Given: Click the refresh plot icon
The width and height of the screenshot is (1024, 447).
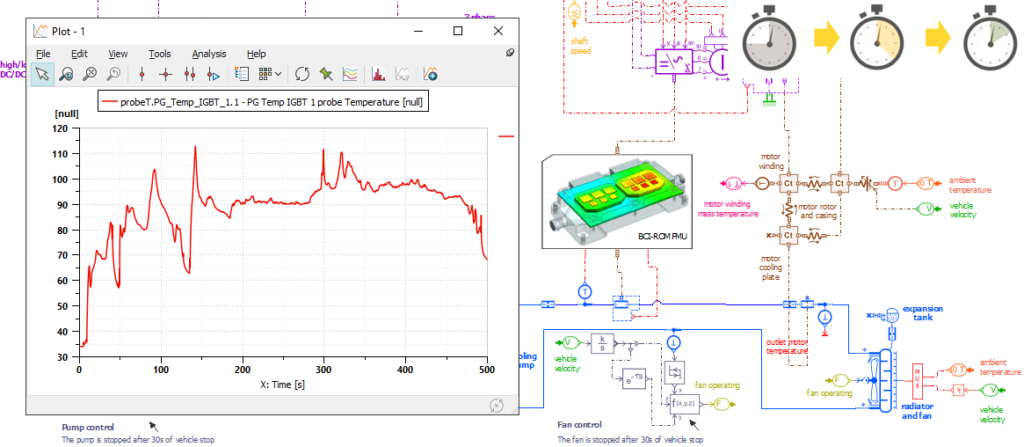Looking at the screenshot, I should [302, 74].
